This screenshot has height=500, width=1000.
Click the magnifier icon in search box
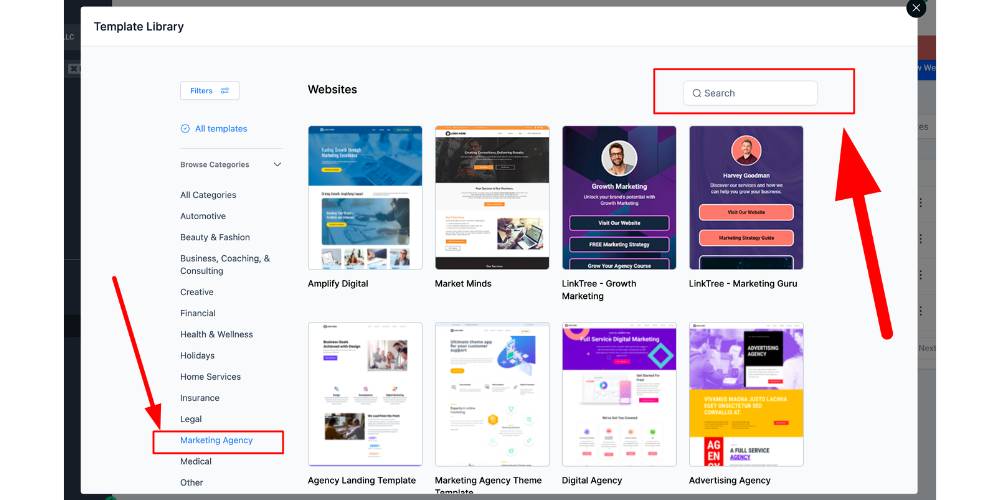(x=697, y=93)
